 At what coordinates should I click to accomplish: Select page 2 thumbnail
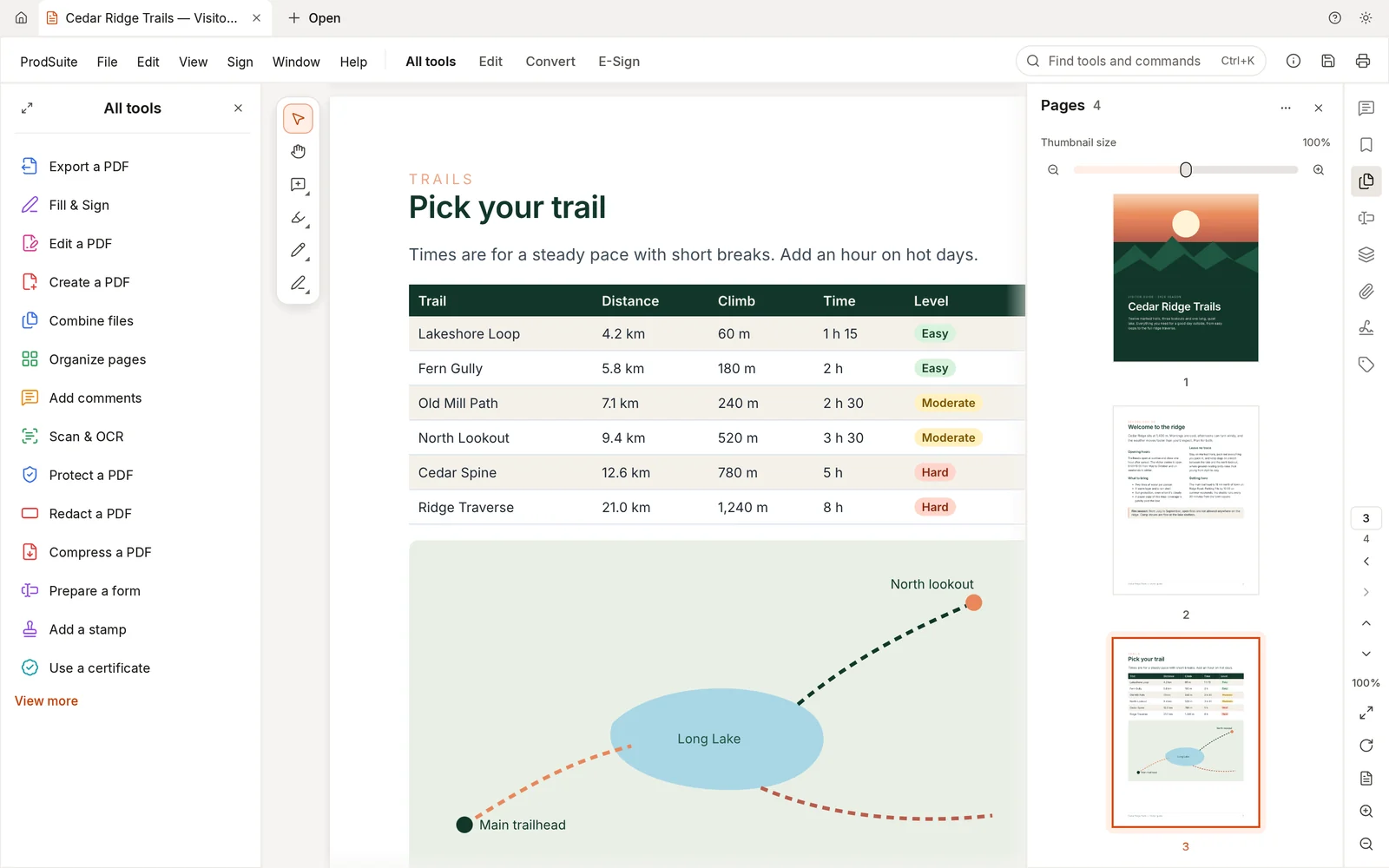point(1186,500)
